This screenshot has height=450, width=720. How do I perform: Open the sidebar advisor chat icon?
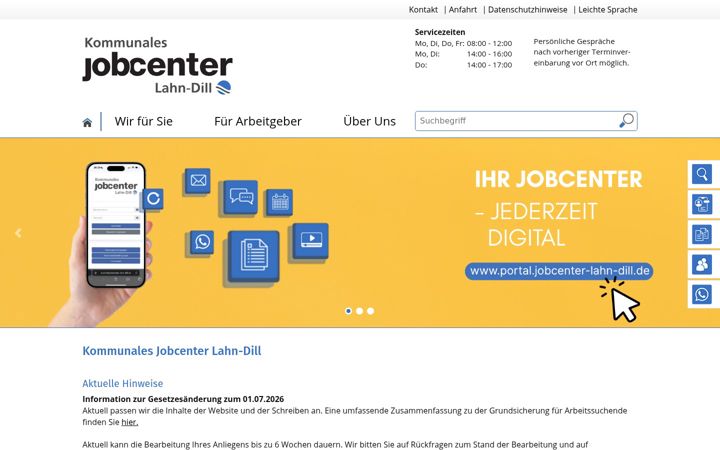click(x=702, y=204)
